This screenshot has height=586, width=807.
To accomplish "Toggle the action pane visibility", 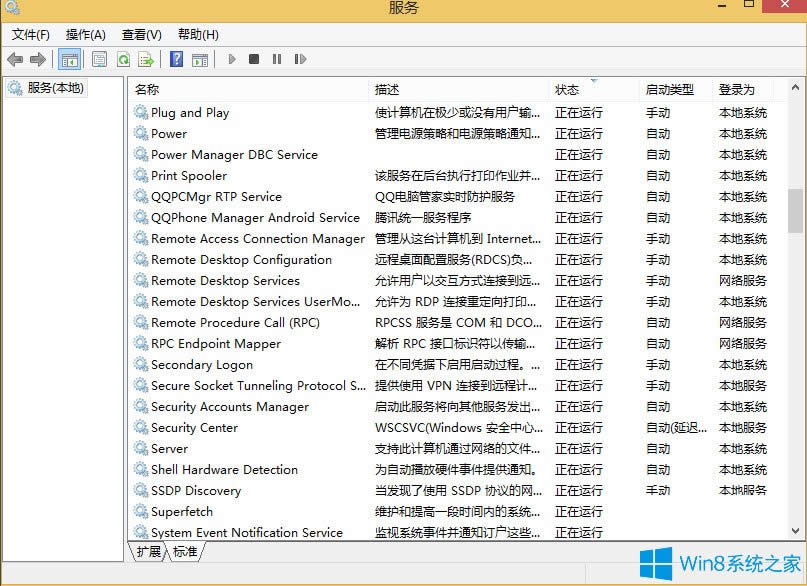I will pos(200,59).
